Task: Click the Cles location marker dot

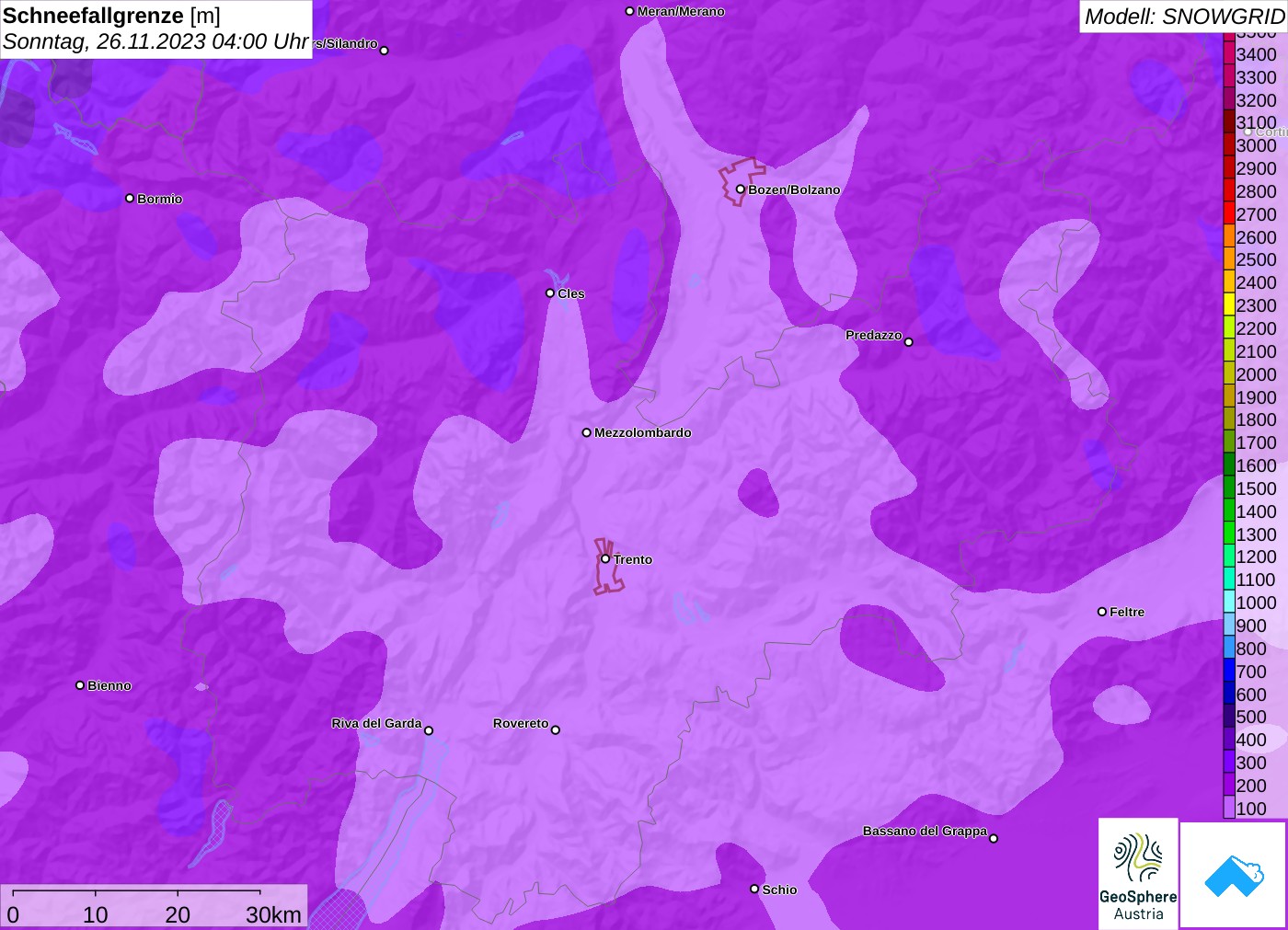Action: (550, 293)
